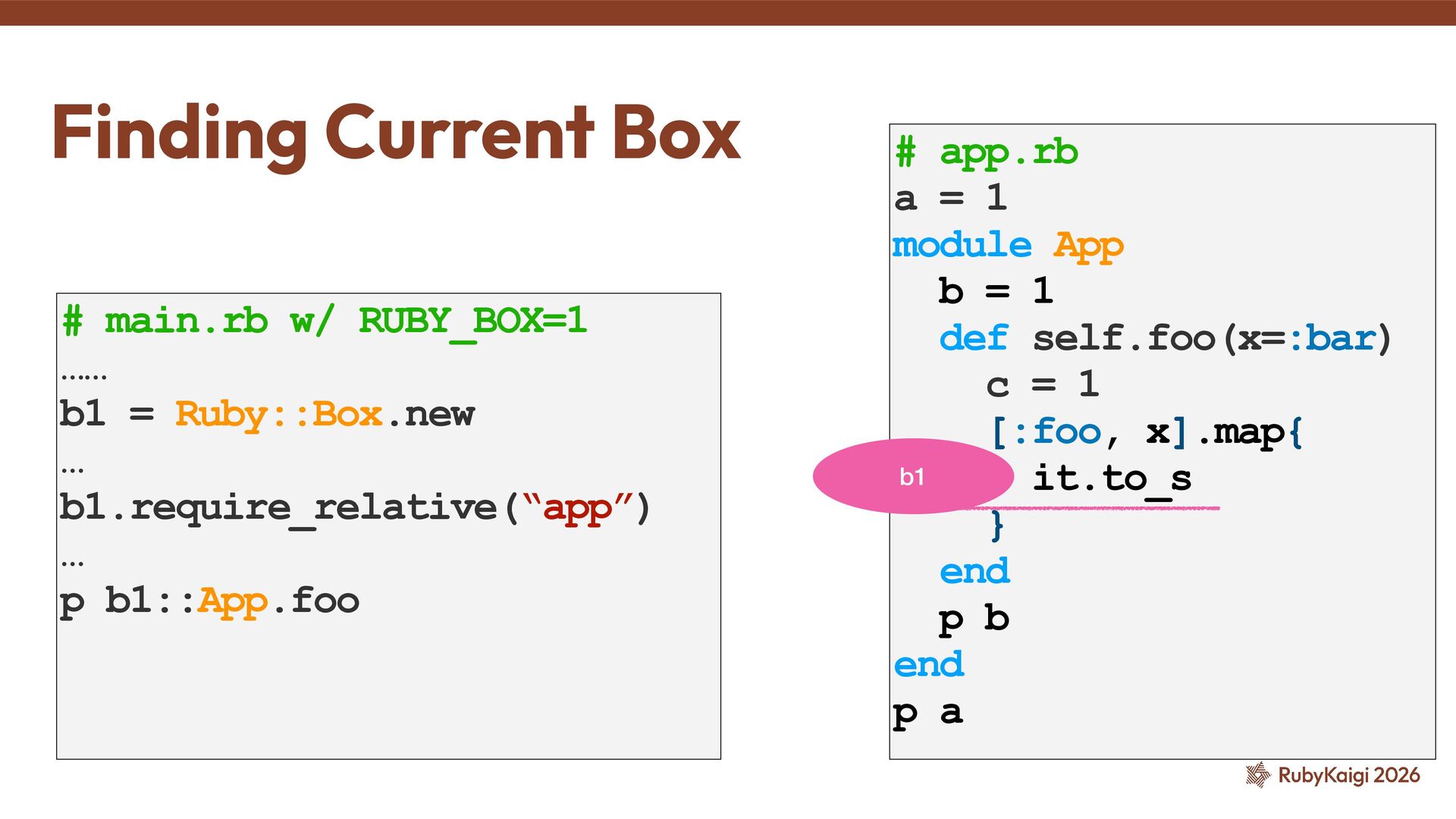Click the 'p b' statement

point(974,619)
